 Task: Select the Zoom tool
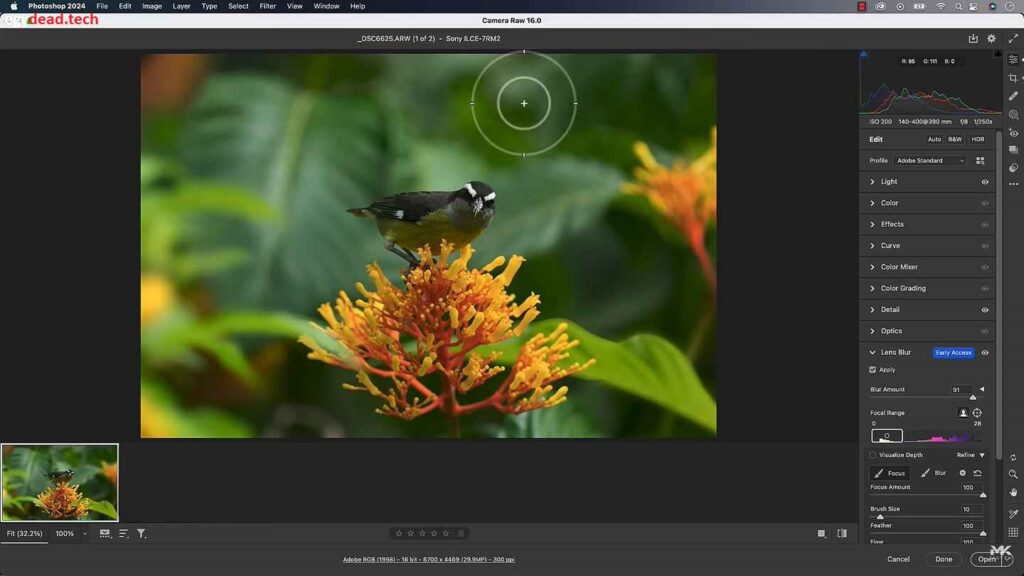click(x=1014, y=473)
